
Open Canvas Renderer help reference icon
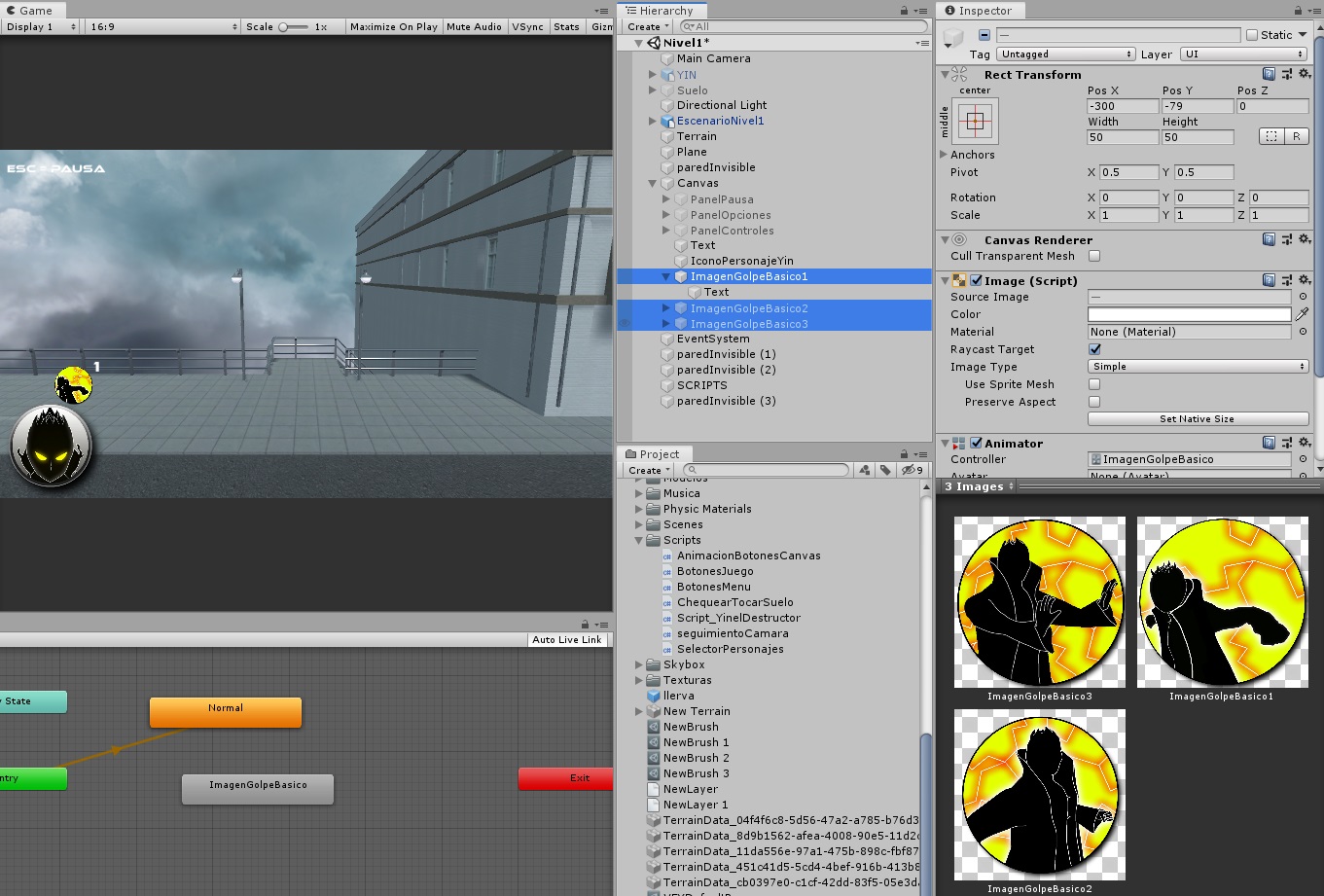[x=1269, y=239]
